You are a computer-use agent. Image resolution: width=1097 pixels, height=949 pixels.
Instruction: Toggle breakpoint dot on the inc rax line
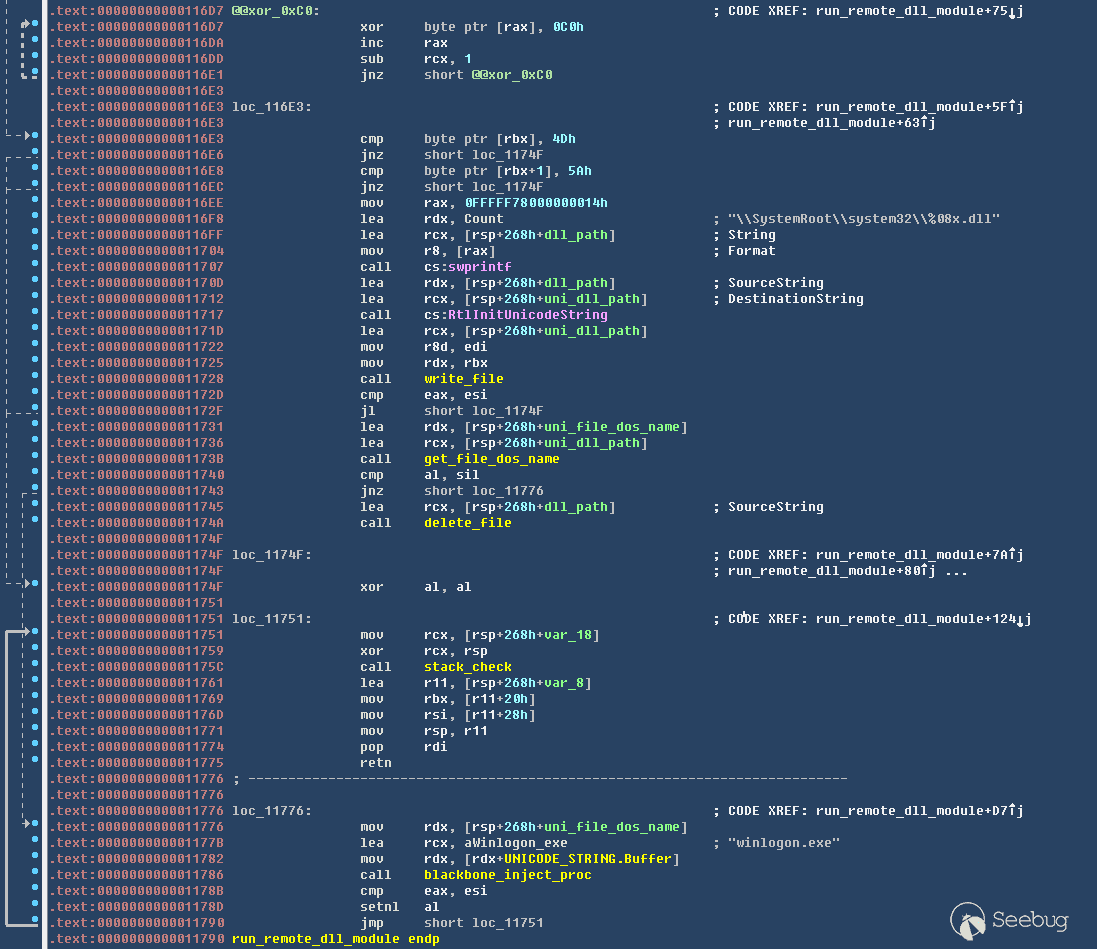click(x=36, y=42)
